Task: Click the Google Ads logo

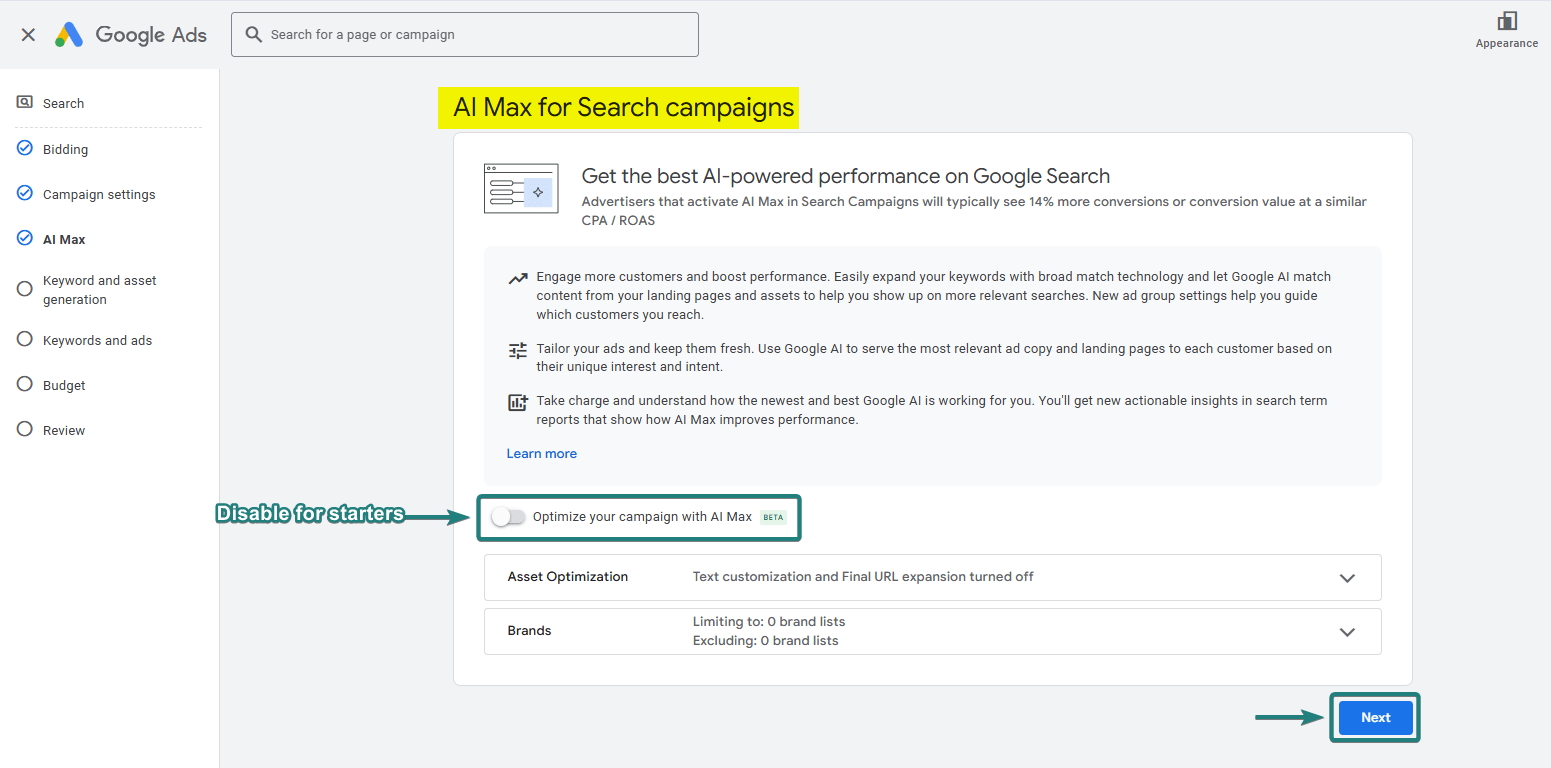Action: (130, 35)
